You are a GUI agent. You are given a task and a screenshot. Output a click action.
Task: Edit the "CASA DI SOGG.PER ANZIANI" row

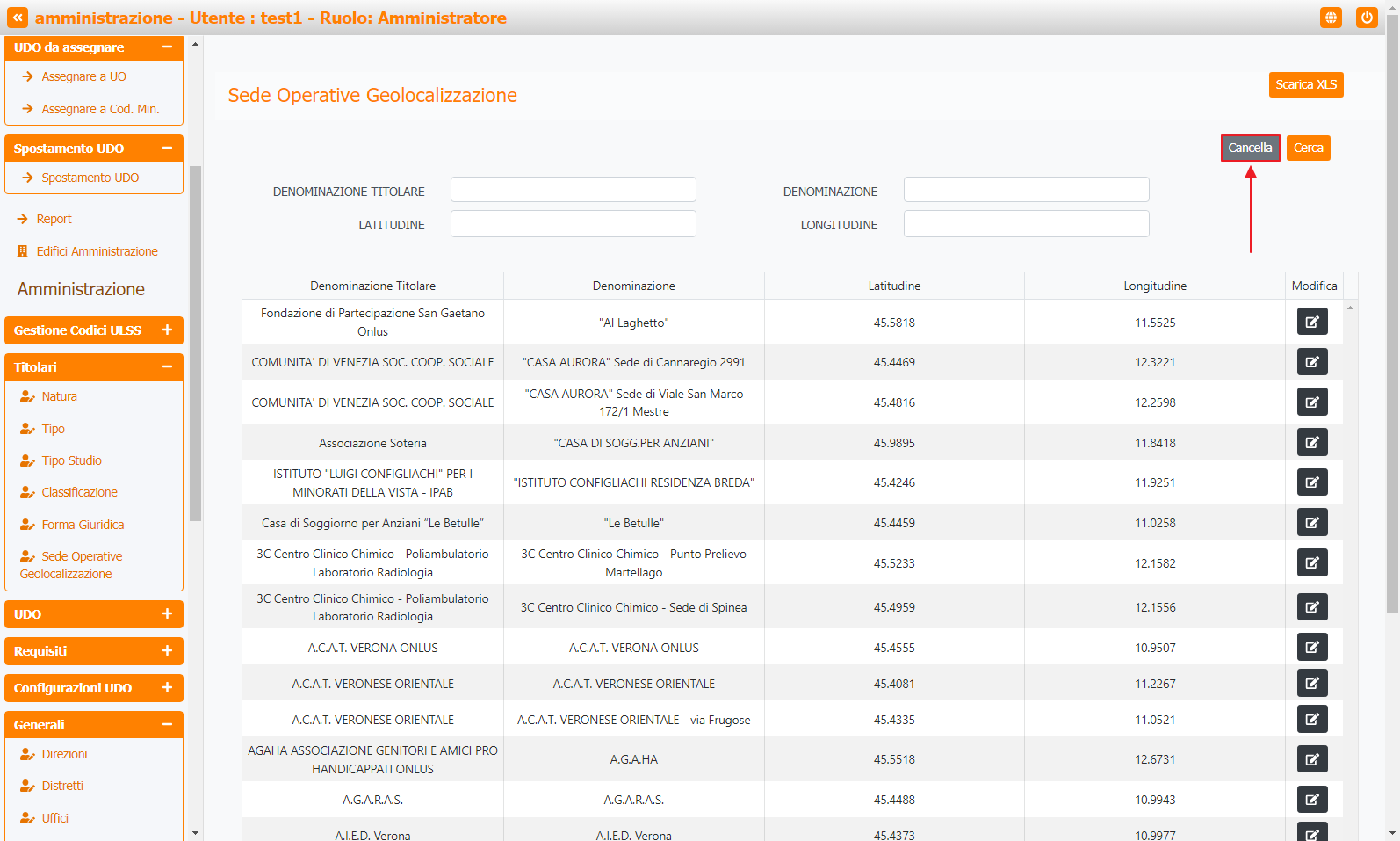click(1311, 443)
